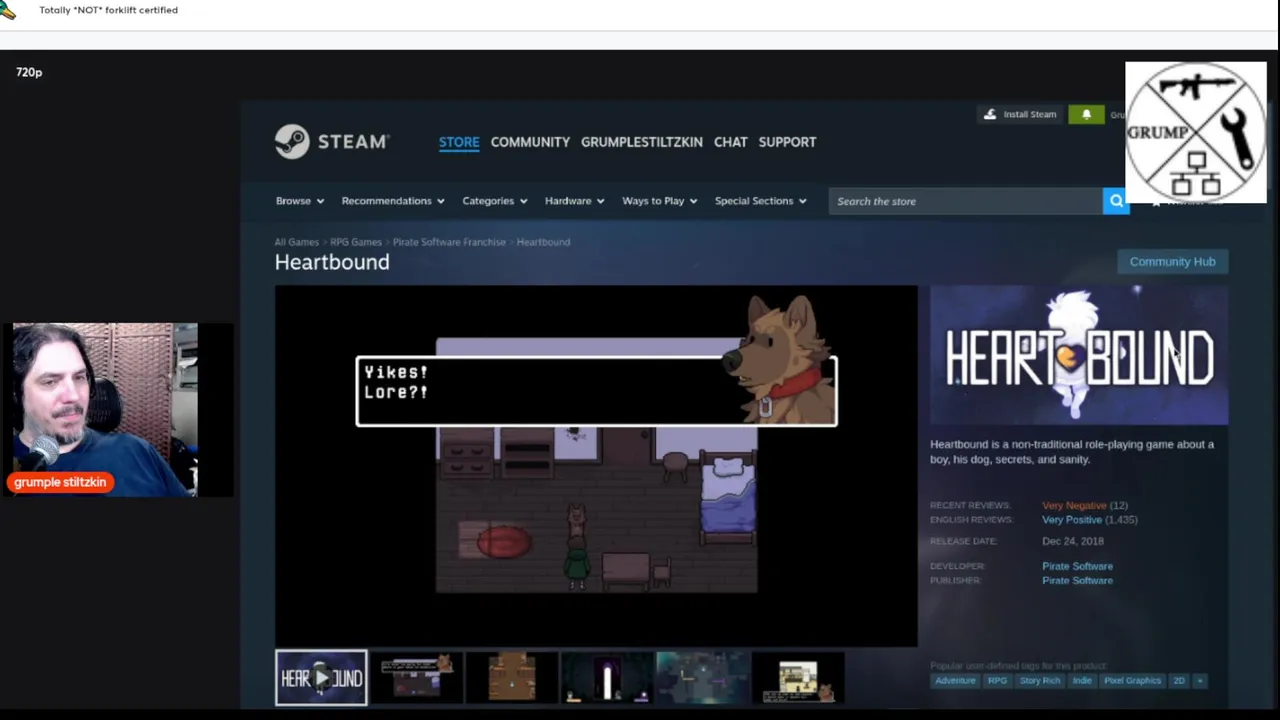This screenshot has width=1280, height=720.
Task: Click the Indie tag
Action: click(x=1082, y=681)
